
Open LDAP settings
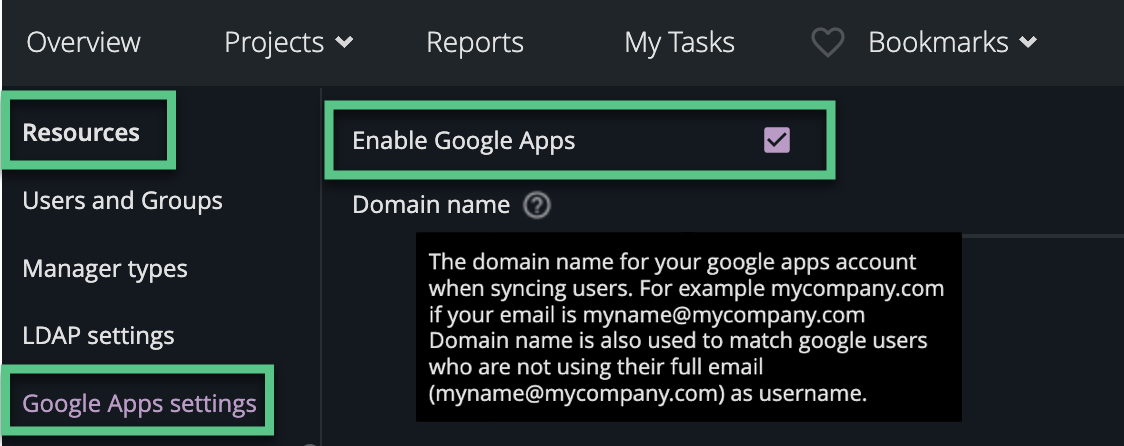pyautogui.click(x=98, y=336)
